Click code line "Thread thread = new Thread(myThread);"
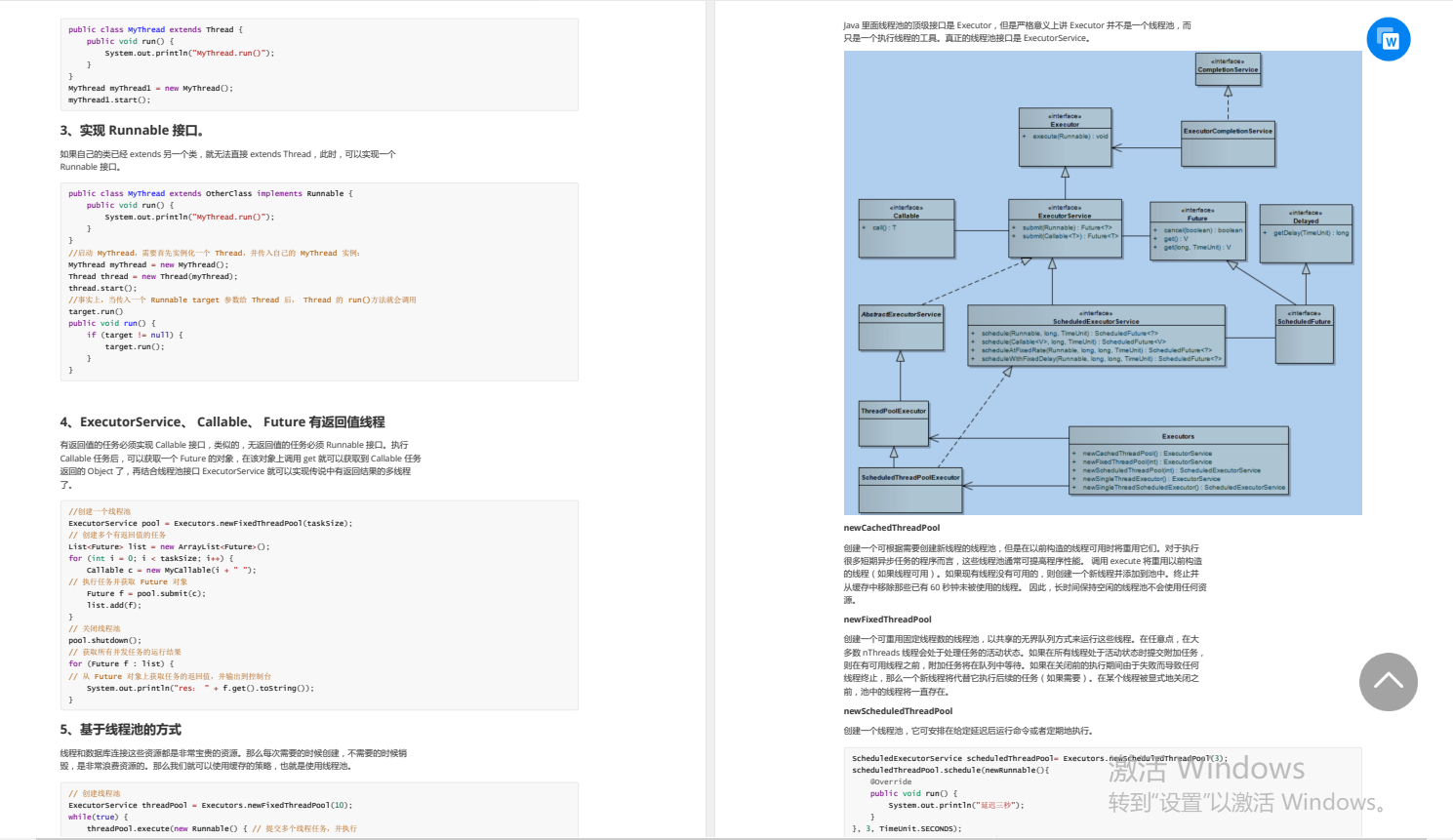The width and height of the screenshot is (1453, 840). [x=153, y=276]
